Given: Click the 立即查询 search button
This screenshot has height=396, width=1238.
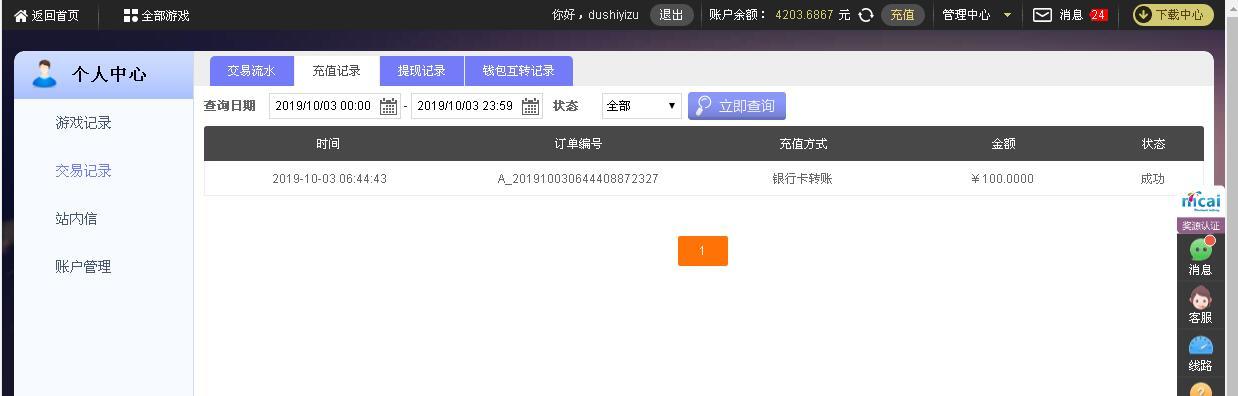Looking at the screenshot, I should pyautogui.click(x=737, y=106).
